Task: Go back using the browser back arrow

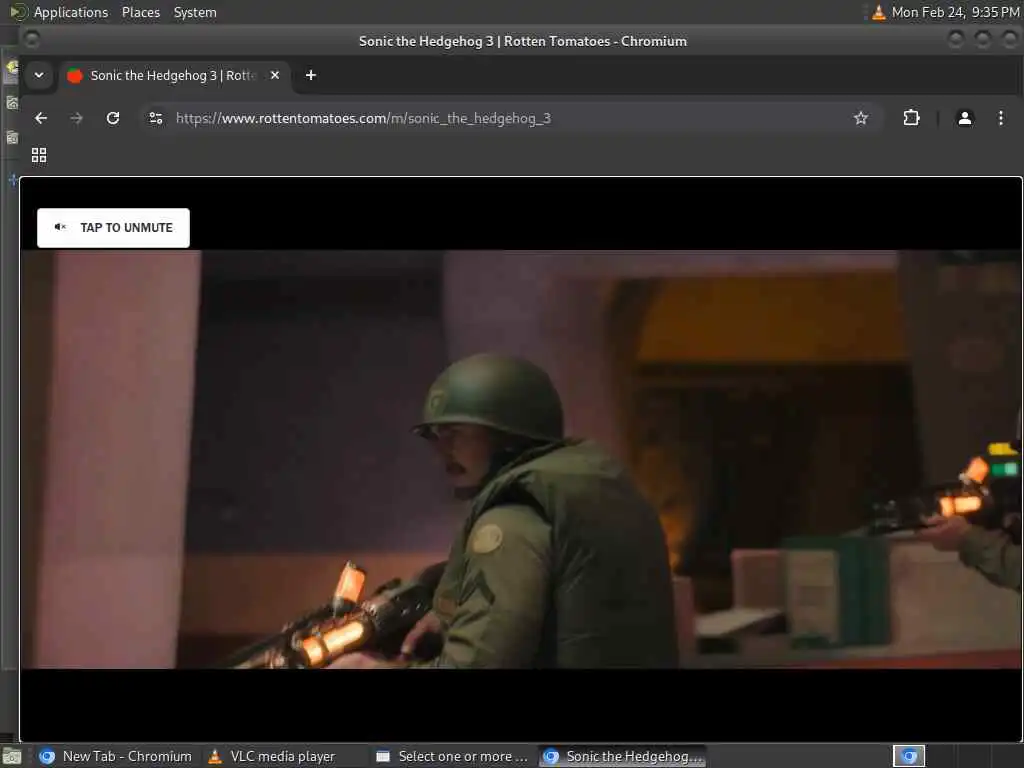Action: (41, 118)
